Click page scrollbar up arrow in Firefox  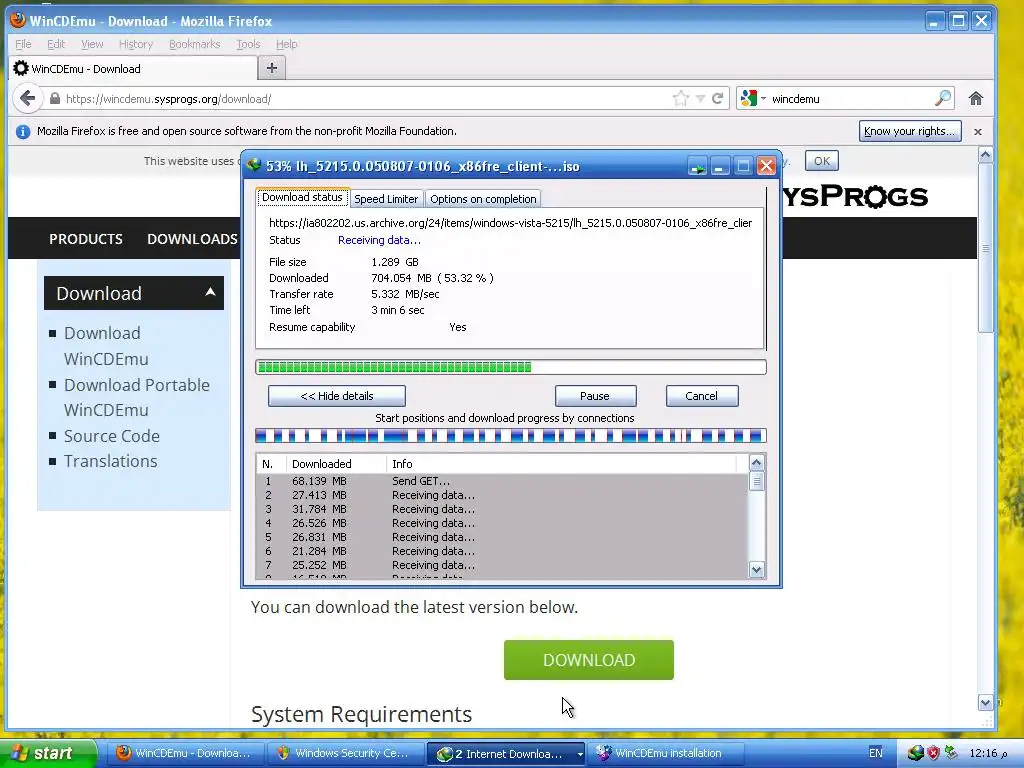pos(985,155)
